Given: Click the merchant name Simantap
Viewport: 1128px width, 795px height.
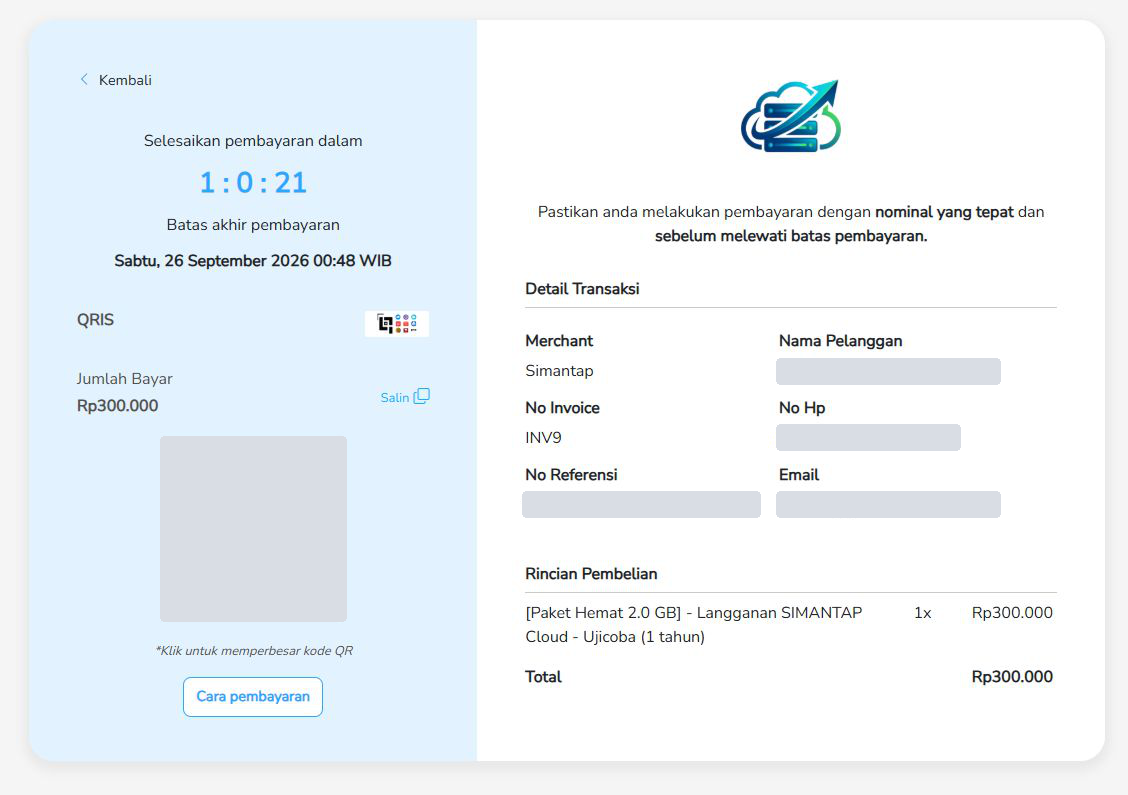Looking at the screenshot, I should pyautogui.click(x=559, y=371).
